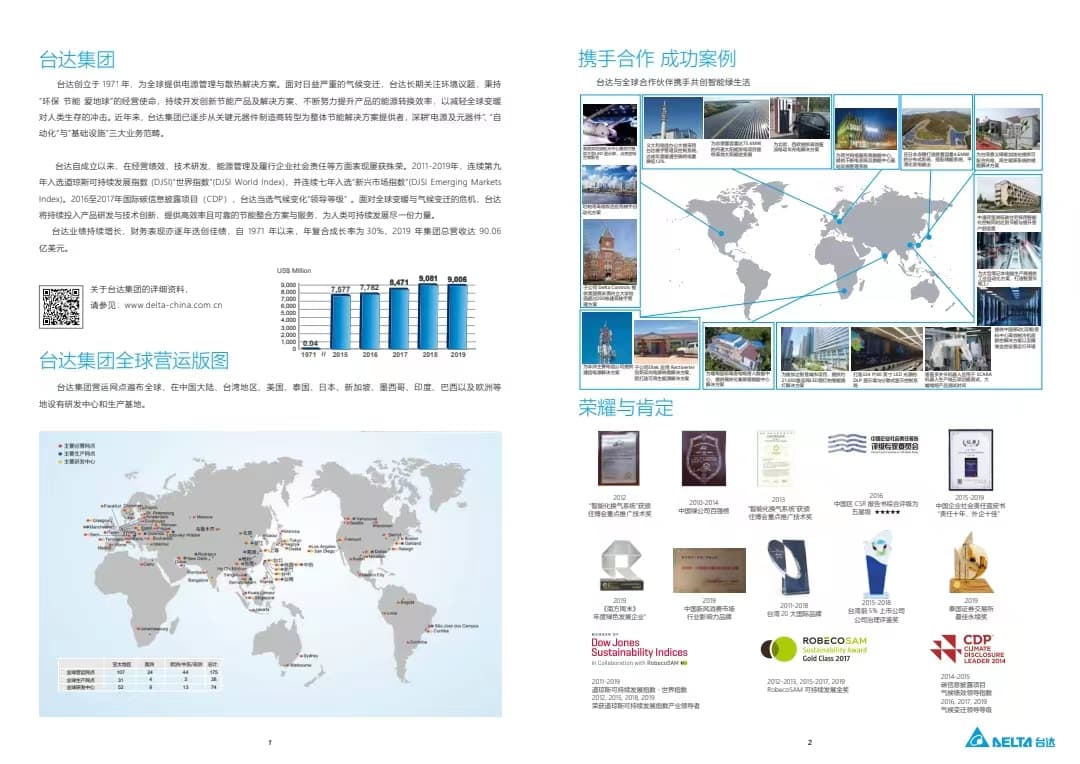The width and height of the screenshot is (1080, 764).
Task: Click the gold 2019 trophy image
Action: 970,564
